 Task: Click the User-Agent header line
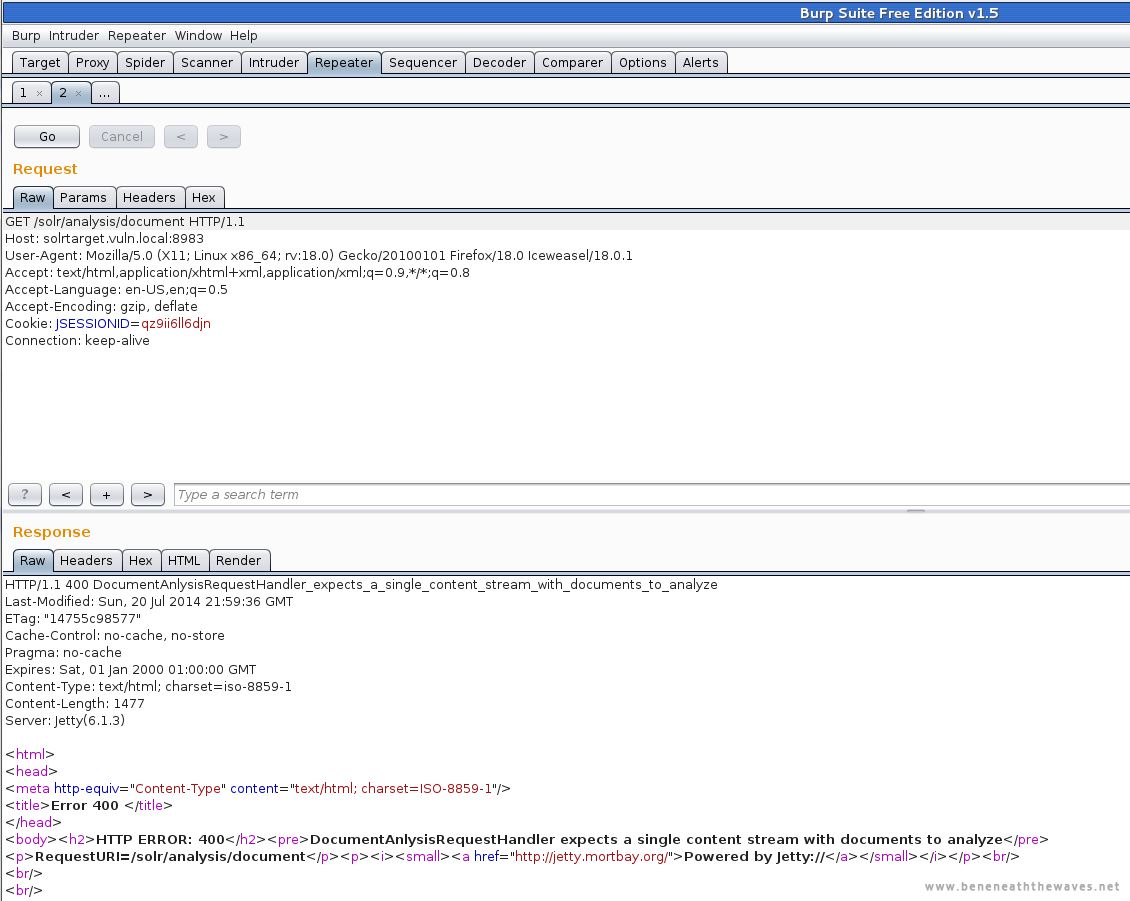click(319, 256)
